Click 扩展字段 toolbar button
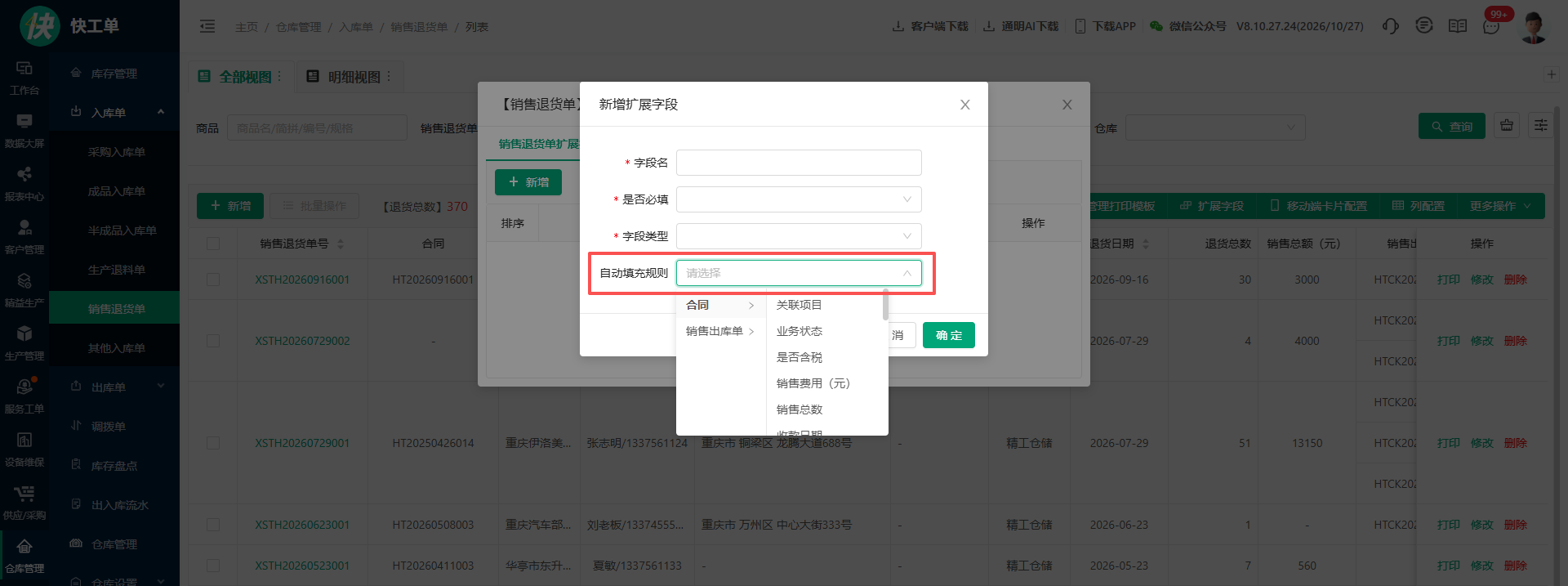Image resolution: width=1568 pixels, height=586 pixels. pos(1212,206)
